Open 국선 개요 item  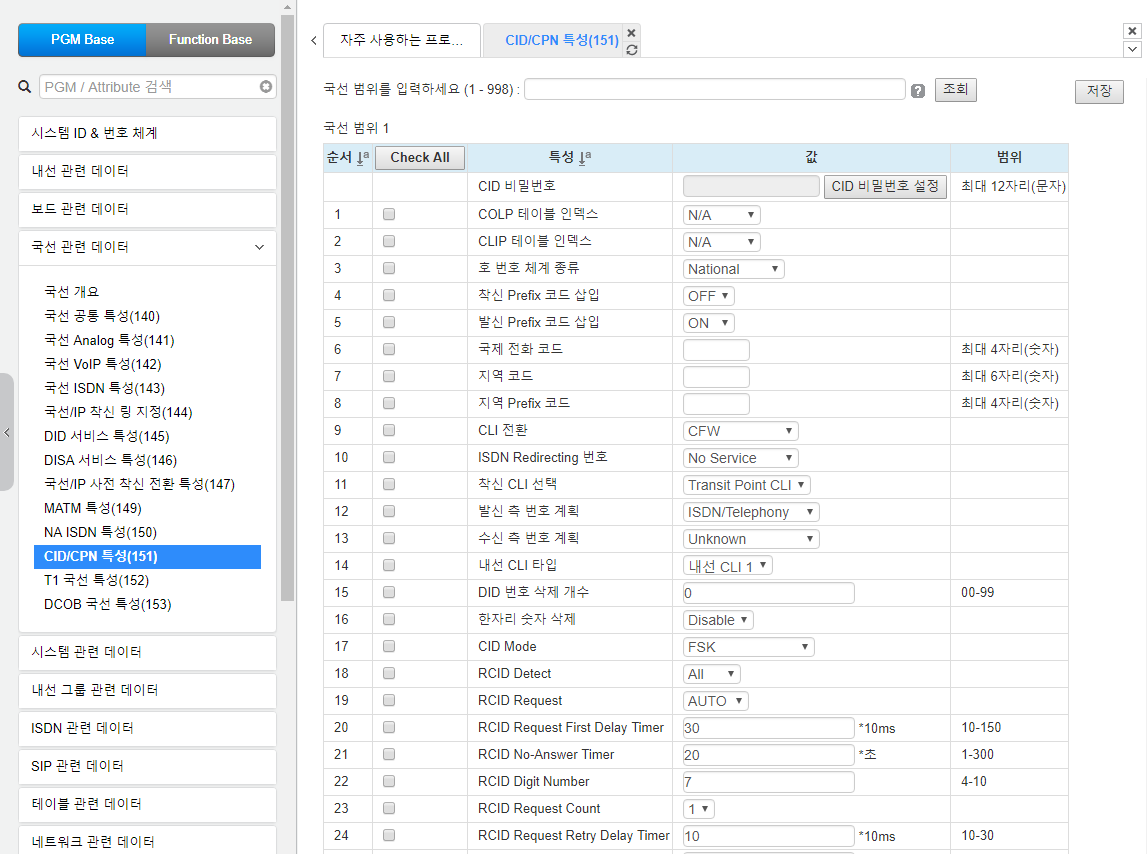[x=72, y=292]
